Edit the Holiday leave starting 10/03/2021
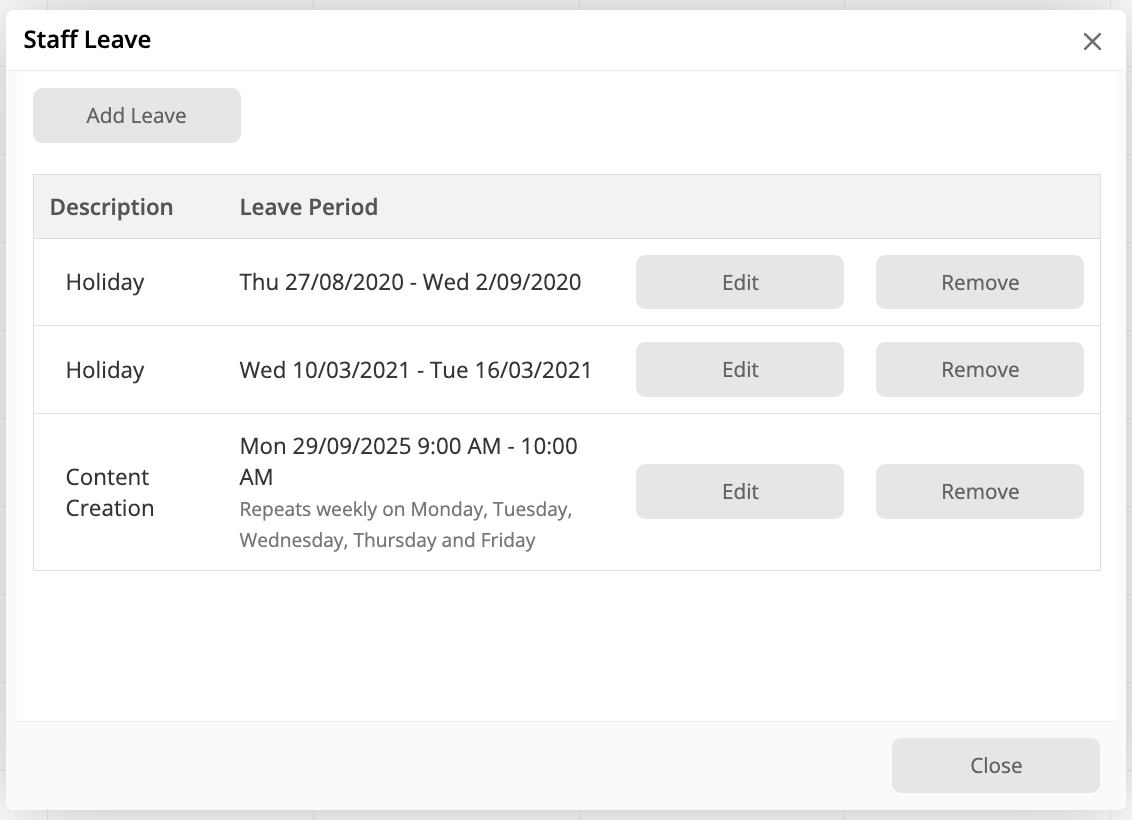 [740, 370]
